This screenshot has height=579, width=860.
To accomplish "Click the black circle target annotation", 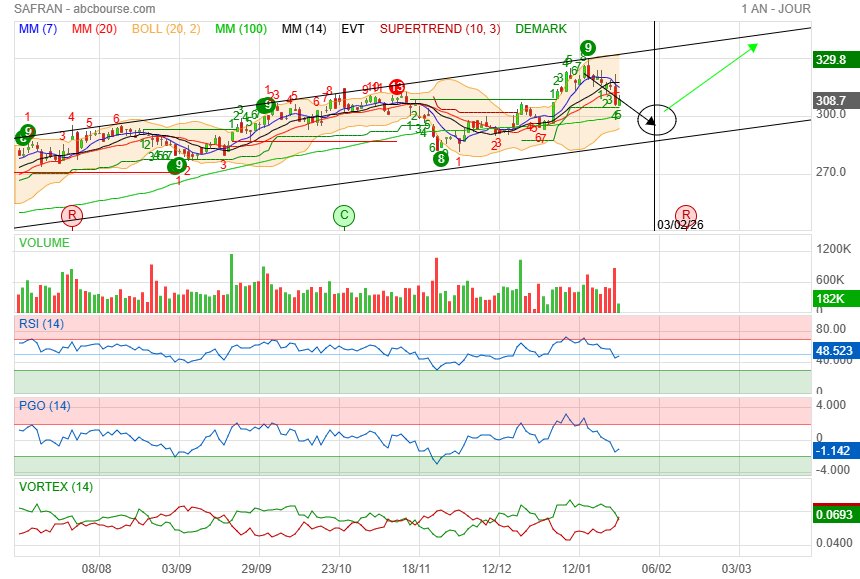I will [656, 120].
